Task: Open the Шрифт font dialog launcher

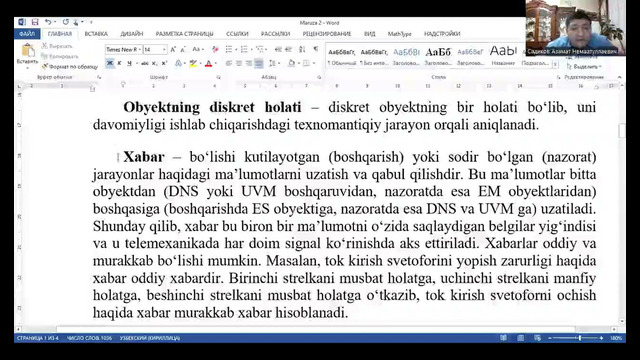Action: [x=218, y=77]
